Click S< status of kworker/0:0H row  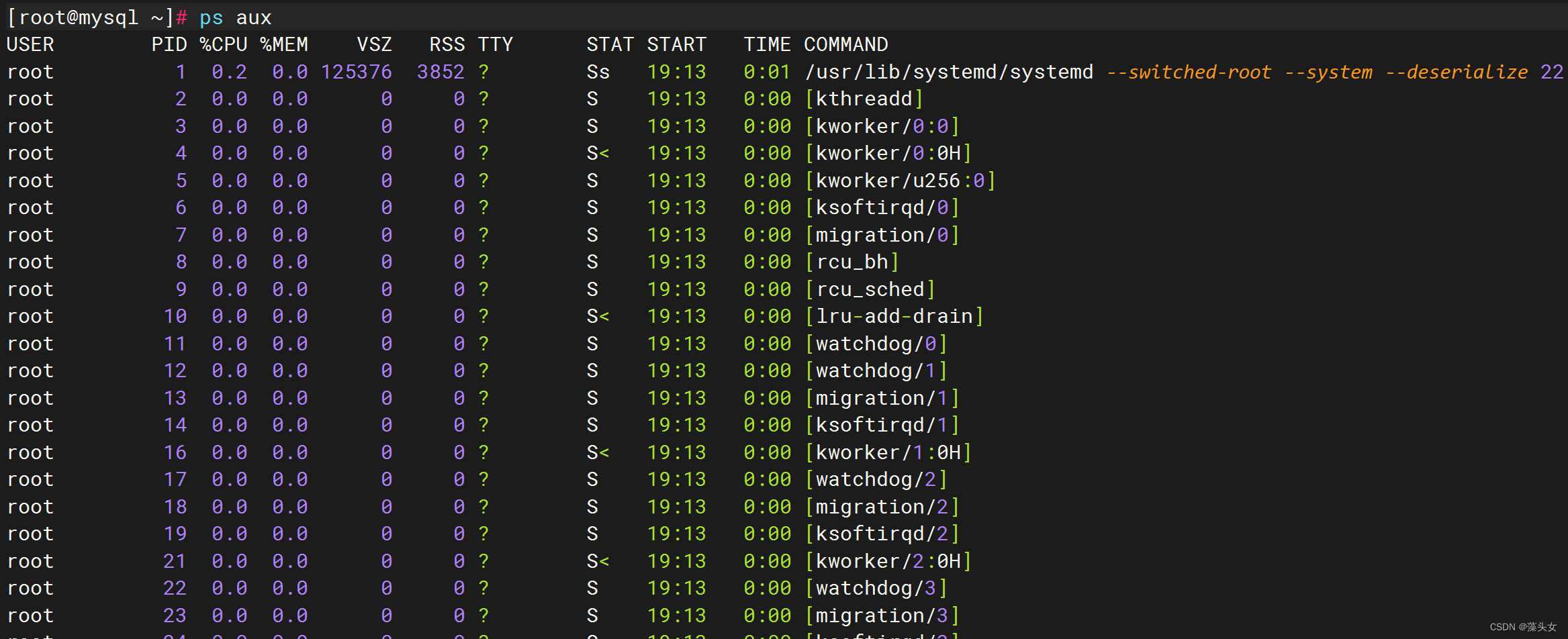coord(598,154)
